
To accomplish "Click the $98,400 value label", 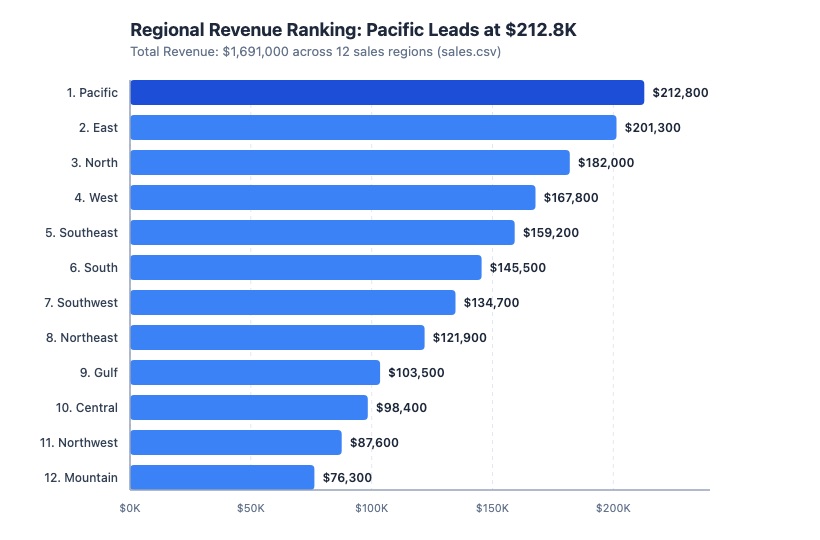I will tap(402, 408).
